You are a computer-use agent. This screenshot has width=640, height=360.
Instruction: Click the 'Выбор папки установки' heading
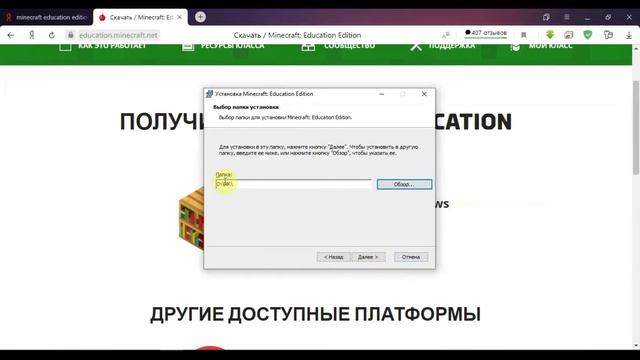click(246, 107)
